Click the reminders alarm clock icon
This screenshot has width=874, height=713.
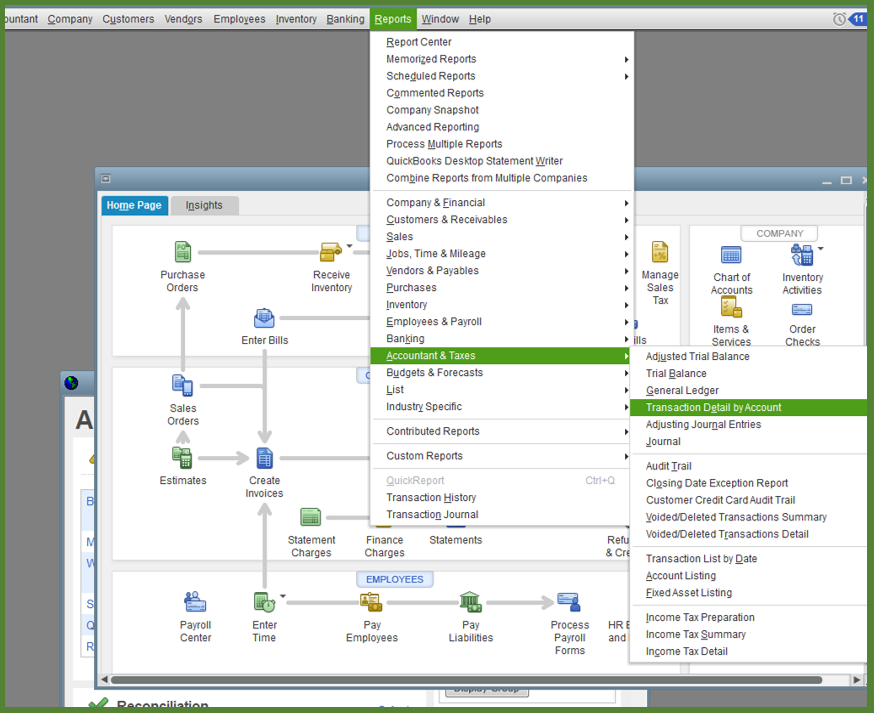[839, 19]
